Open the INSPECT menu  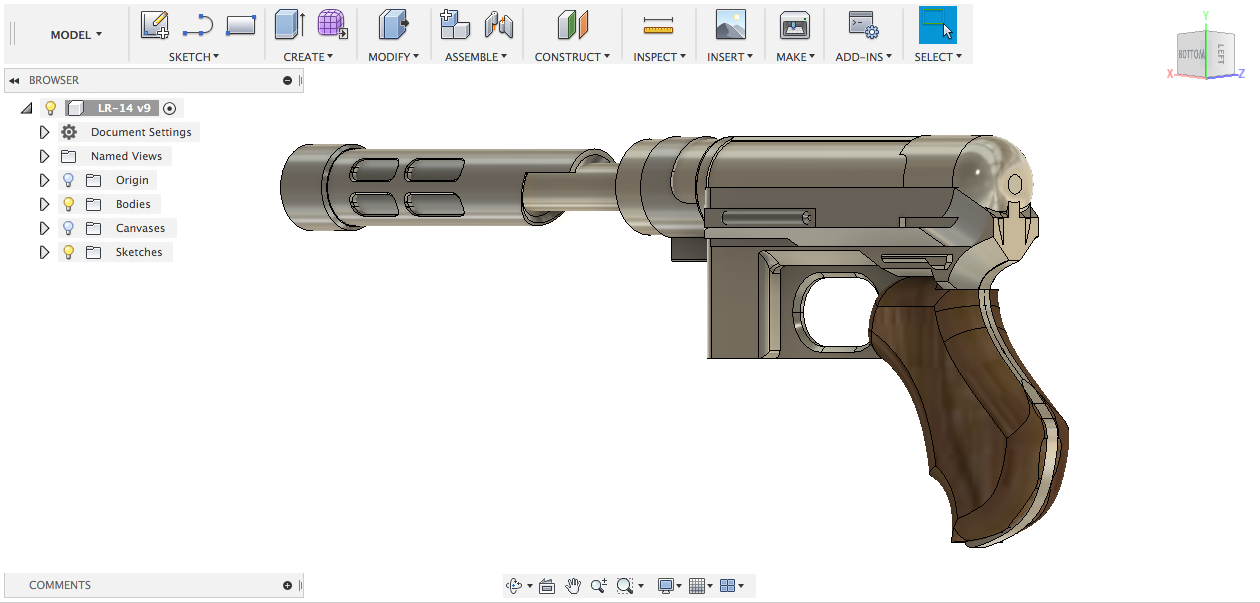coord(660,57)
